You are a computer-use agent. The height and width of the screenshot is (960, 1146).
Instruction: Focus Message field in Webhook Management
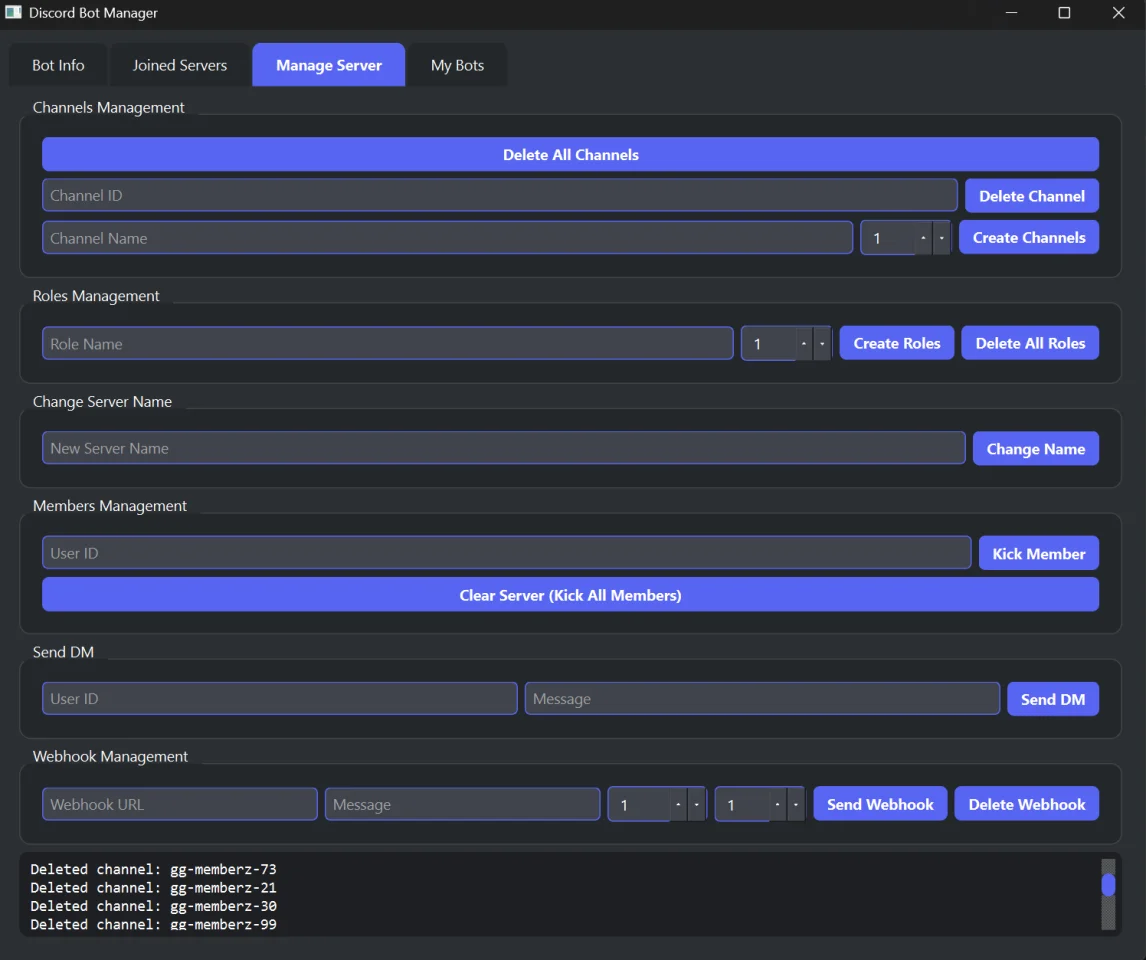pos(463,804)
